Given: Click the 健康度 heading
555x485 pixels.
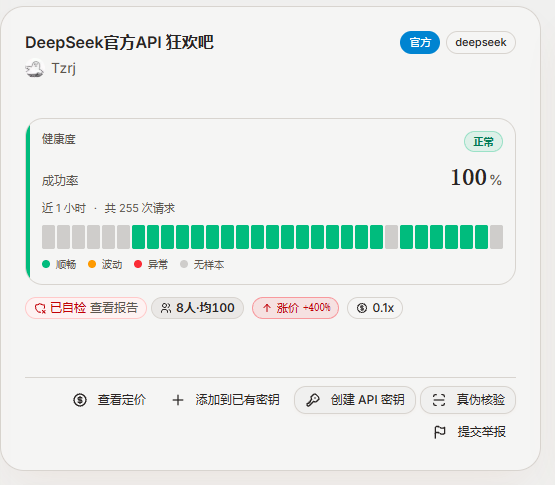Looking at the screenshot, I should (x=59, y=139).
